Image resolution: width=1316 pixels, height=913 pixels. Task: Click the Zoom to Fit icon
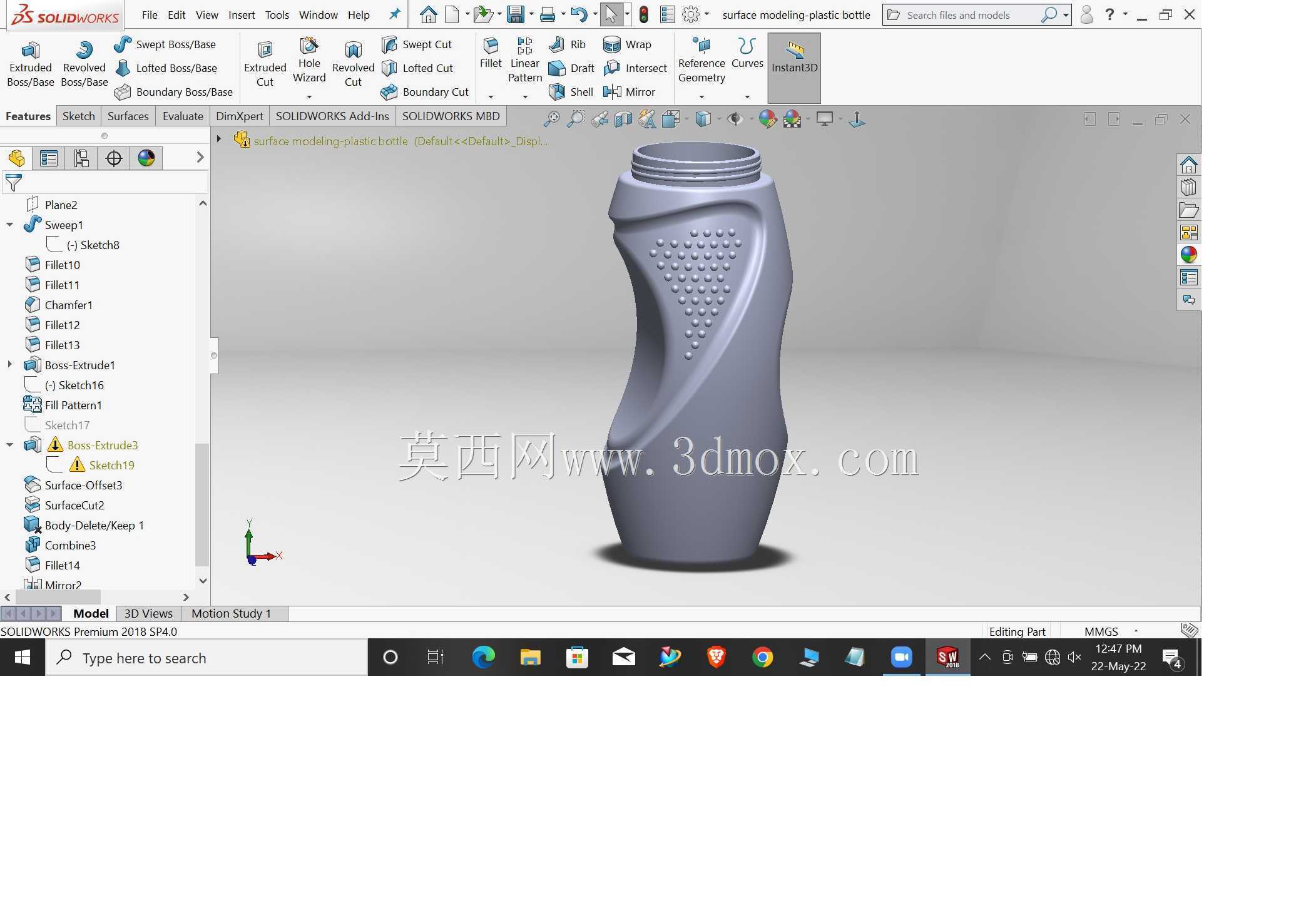coord(551,119)
